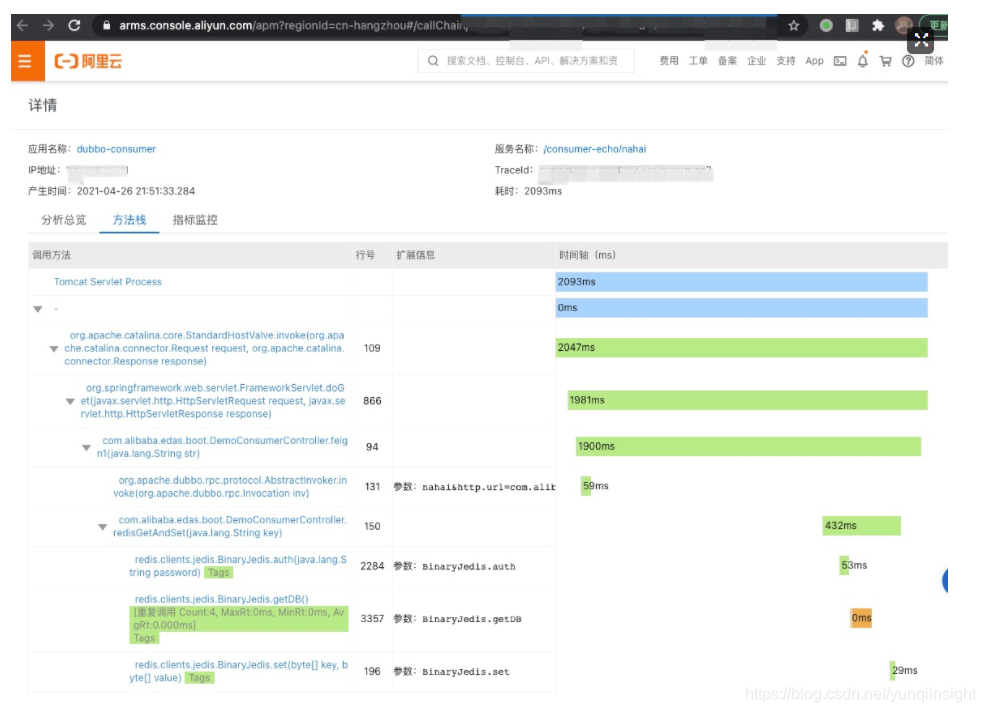This screenshot has width=986, height=712.
Task: Click Tomcat Servlet Process method
Action: tap(108, 282)
